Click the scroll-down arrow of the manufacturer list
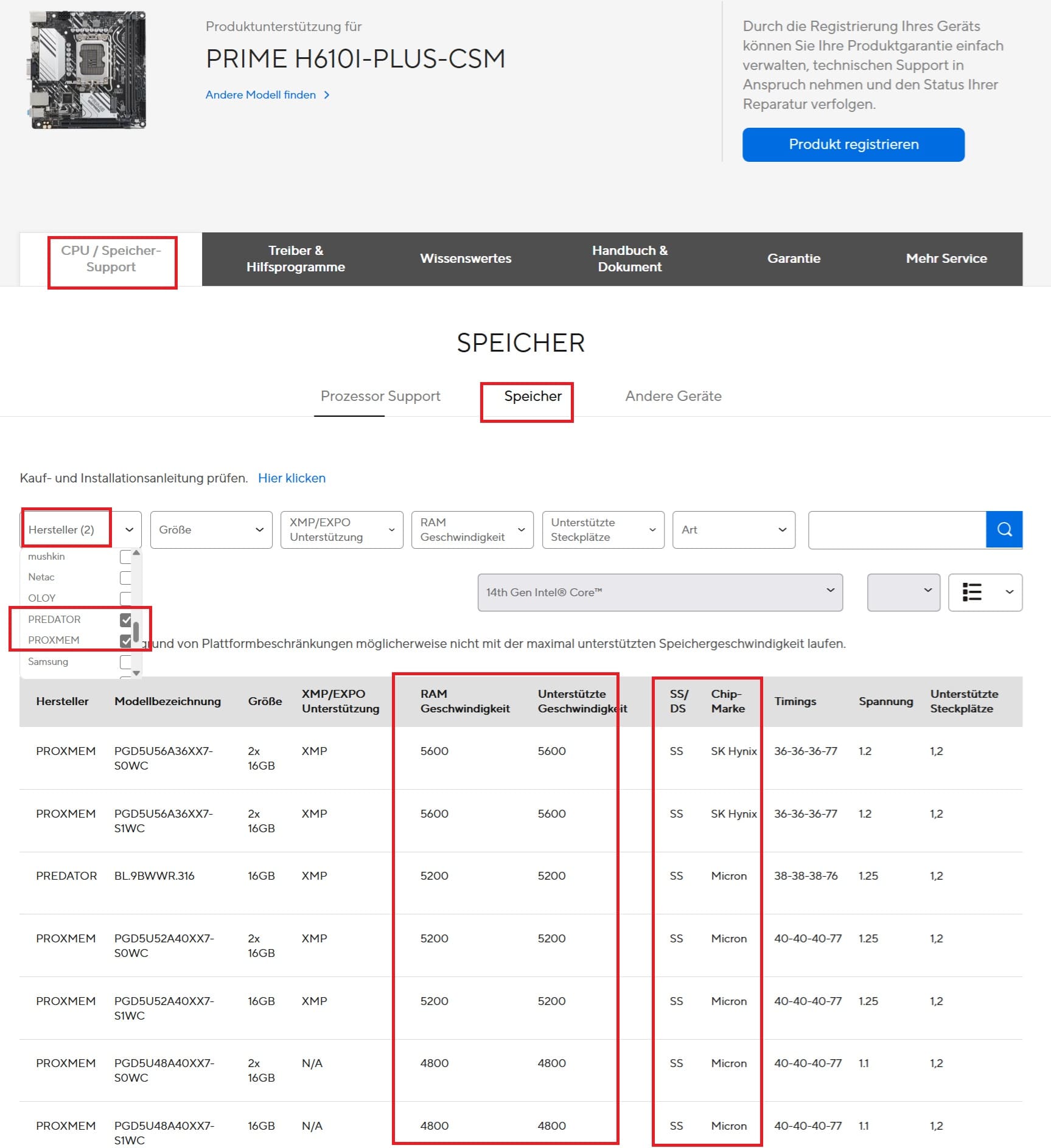This screenshot has width=1051, height=1148. click(136, 673)
